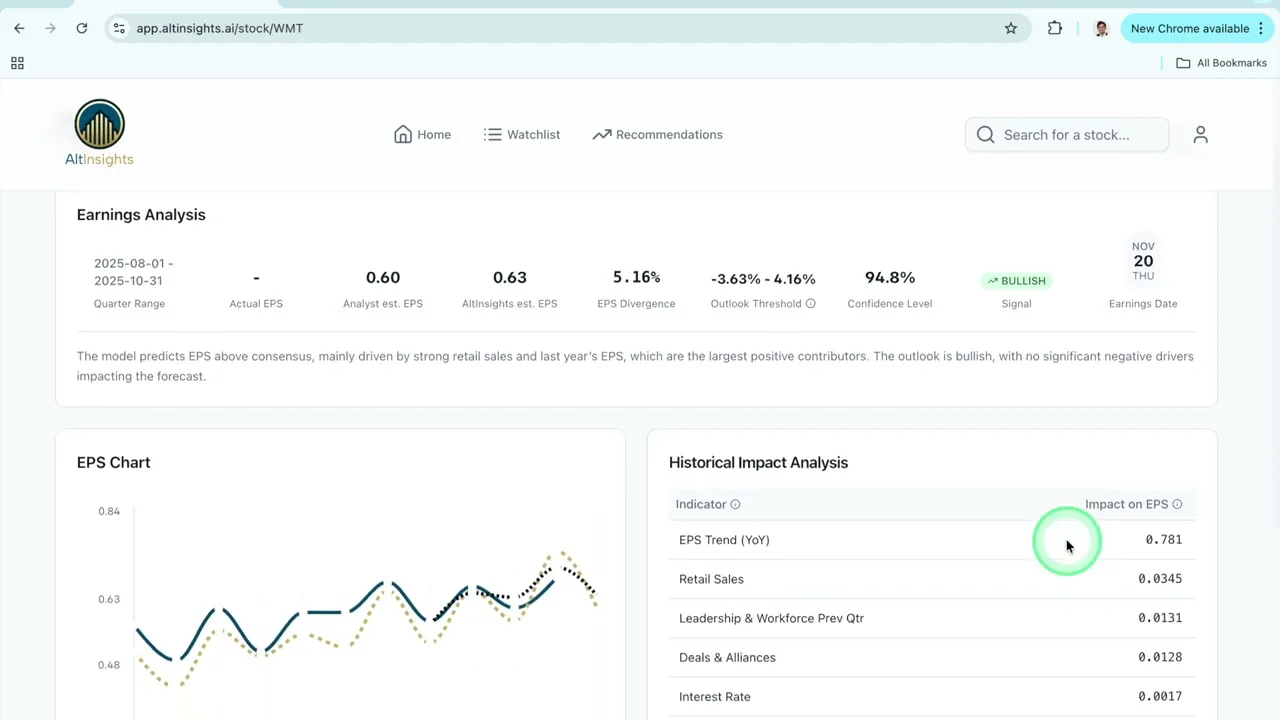Click the quarter range 2025-08-01 - 2025-10-31
Image resolution: width=1280 pixels, height=720 pixels.
coord(134,272)
